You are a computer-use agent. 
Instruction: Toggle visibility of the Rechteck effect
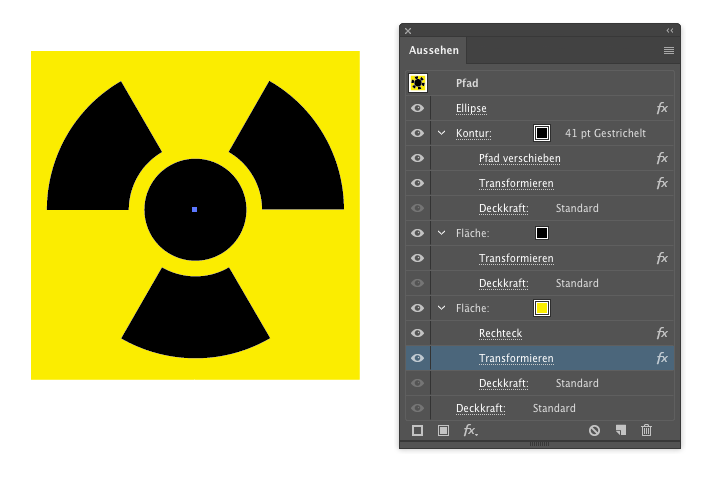pos(417,333)
